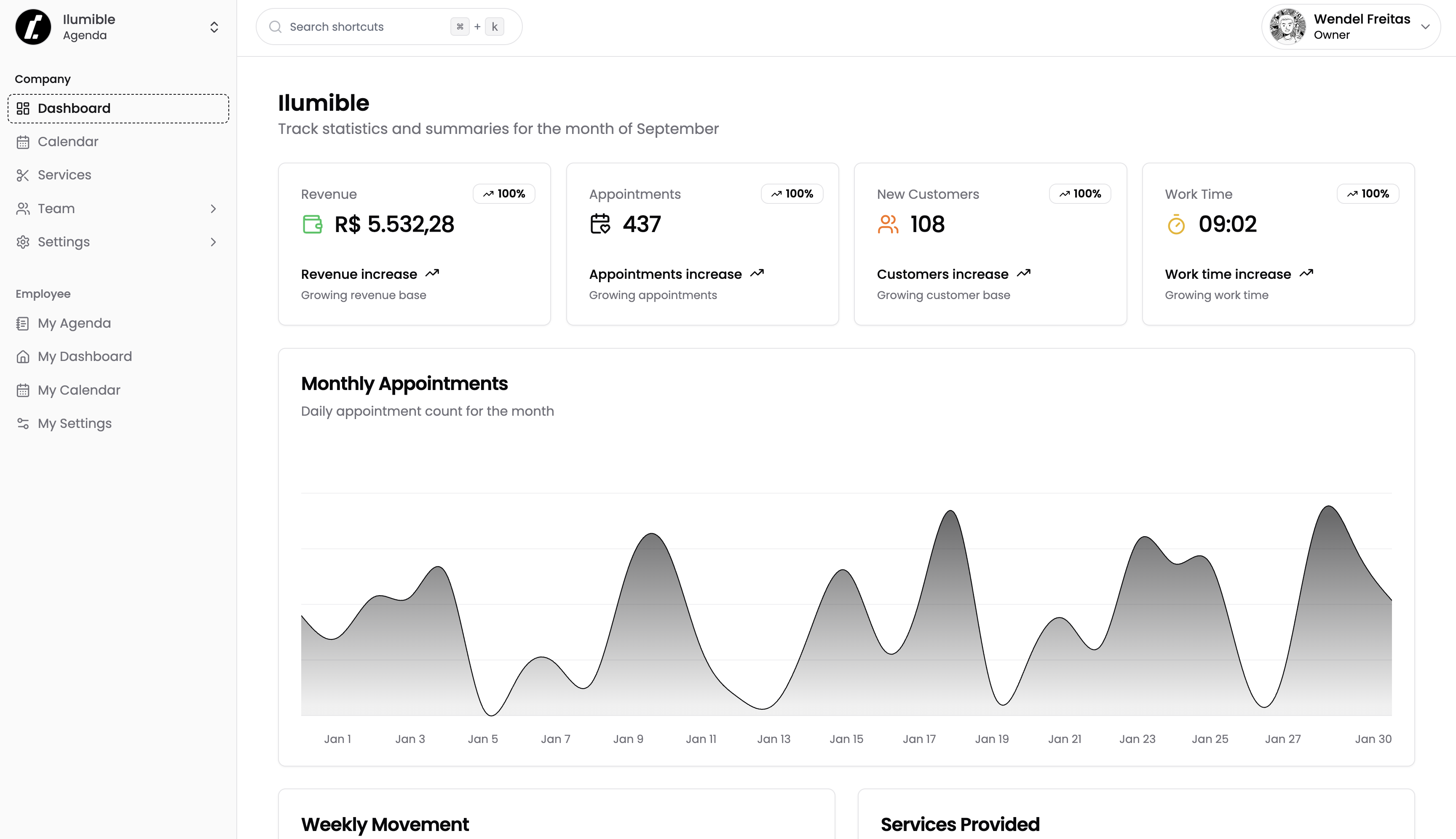
Task: Open the Calendar section in the sidebar
Action: pos(68,142)
